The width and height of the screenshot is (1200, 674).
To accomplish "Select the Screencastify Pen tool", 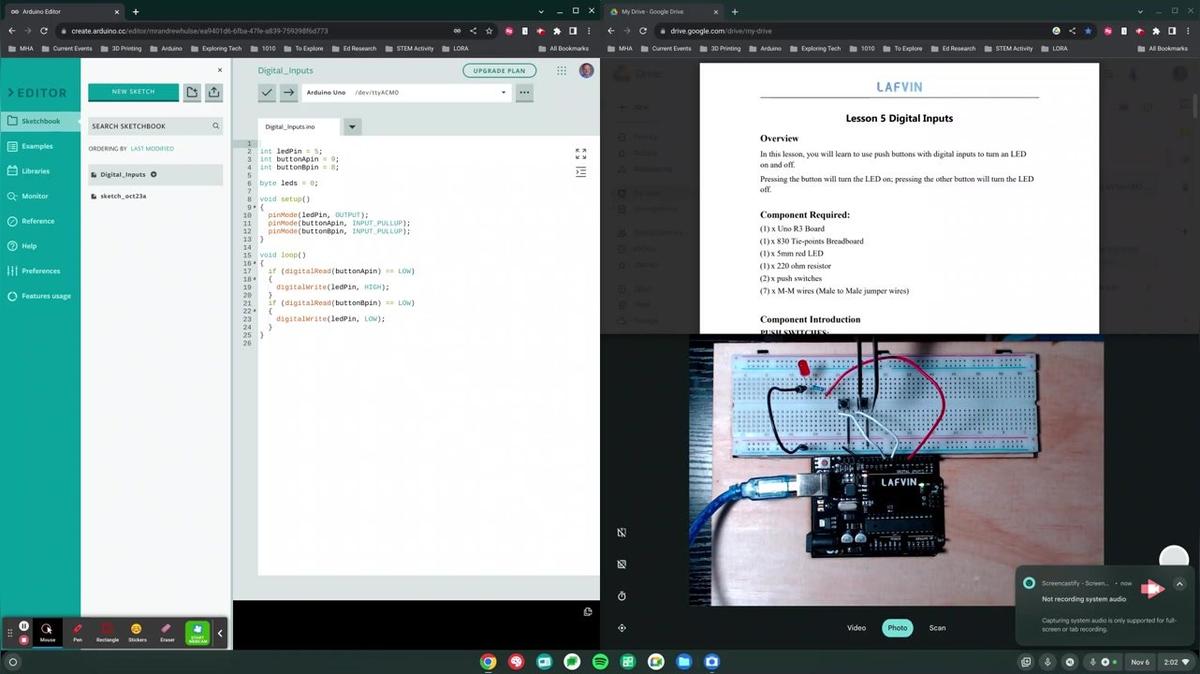I will pos(77,633).
